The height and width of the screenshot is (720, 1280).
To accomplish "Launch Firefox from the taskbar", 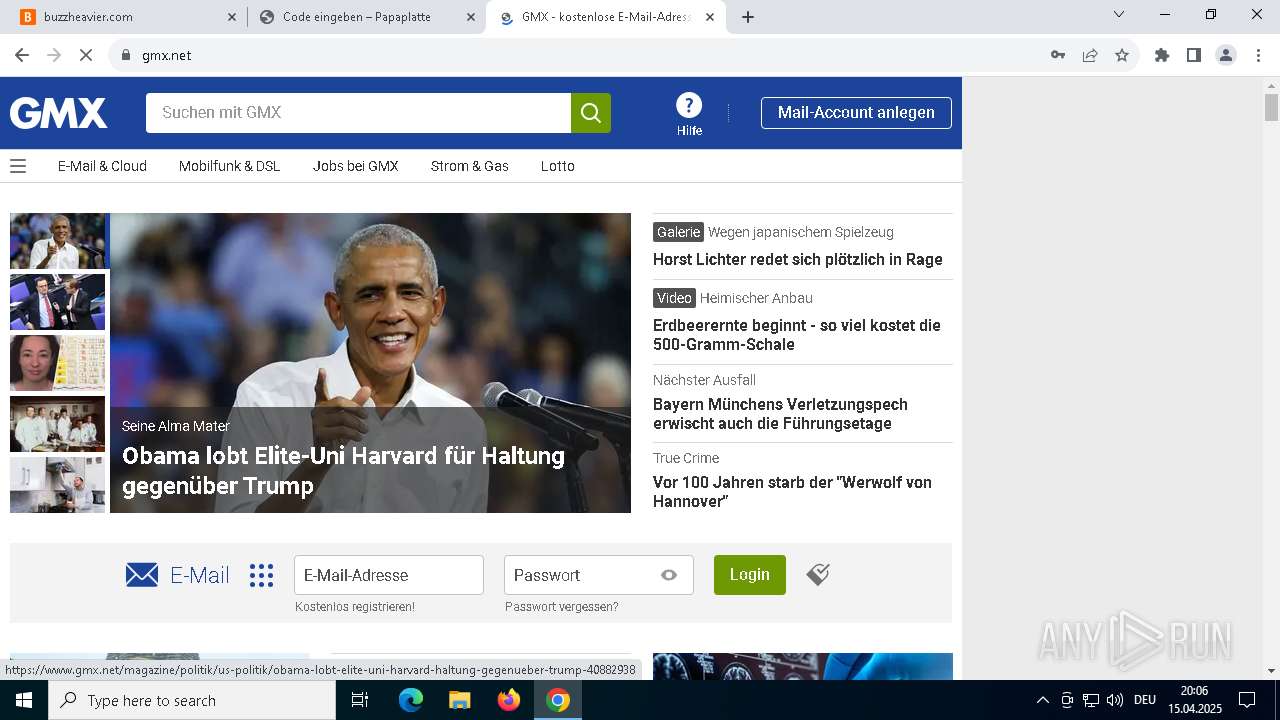I will pos(509,700).
